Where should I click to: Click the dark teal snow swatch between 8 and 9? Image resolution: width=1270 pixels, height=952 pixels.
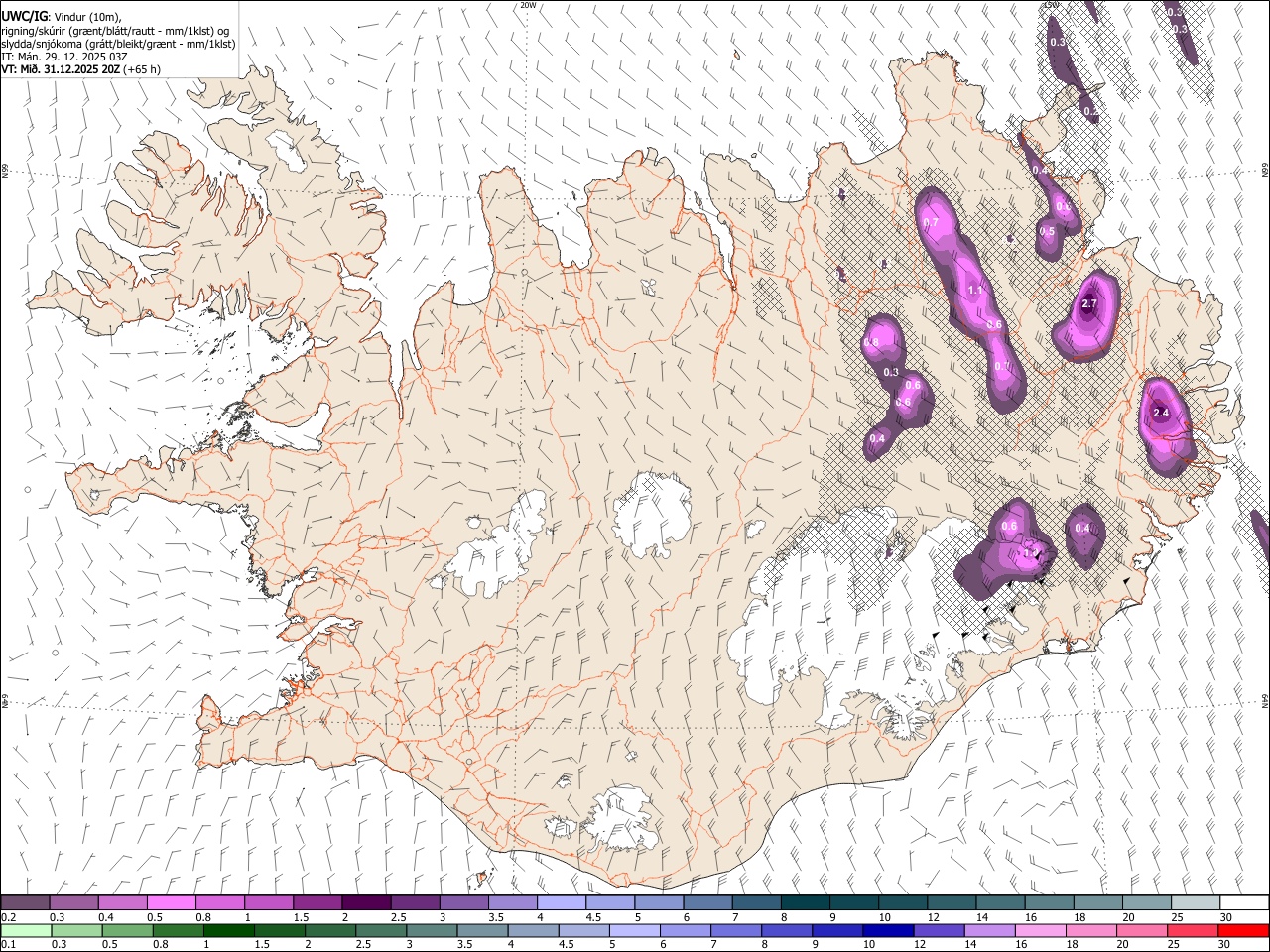pyautogui.click(x=805, y=902)
